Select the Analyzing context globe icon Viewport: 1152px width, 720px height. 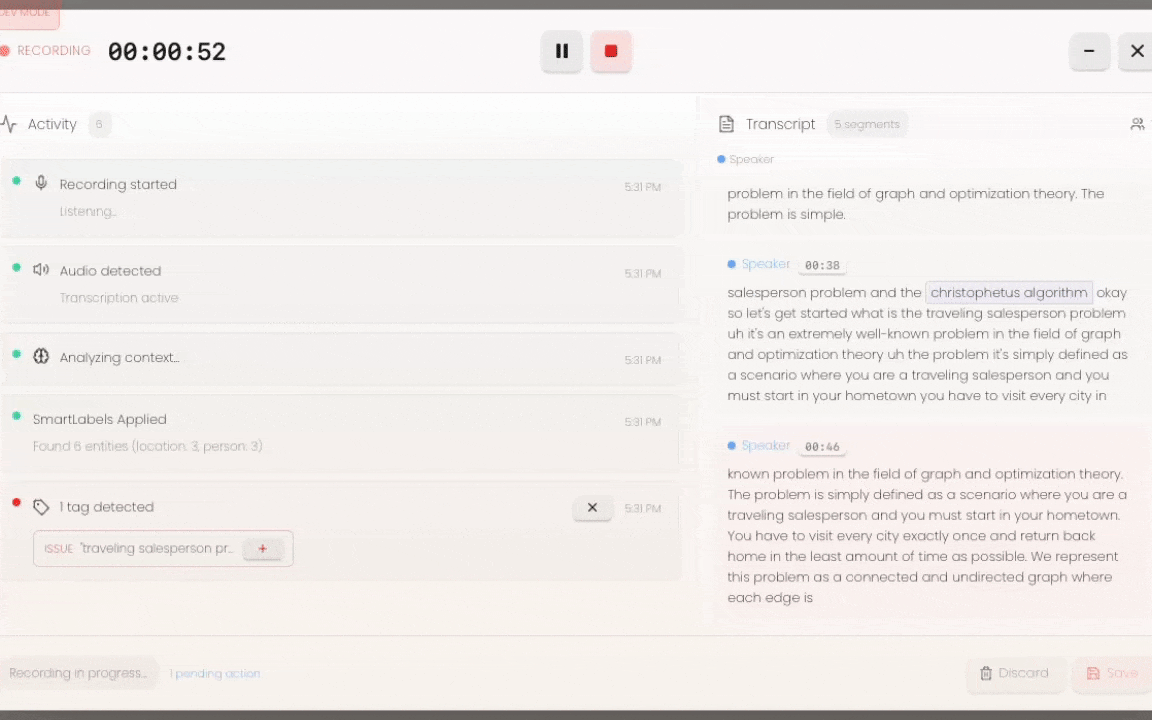(x=41, y=357)
